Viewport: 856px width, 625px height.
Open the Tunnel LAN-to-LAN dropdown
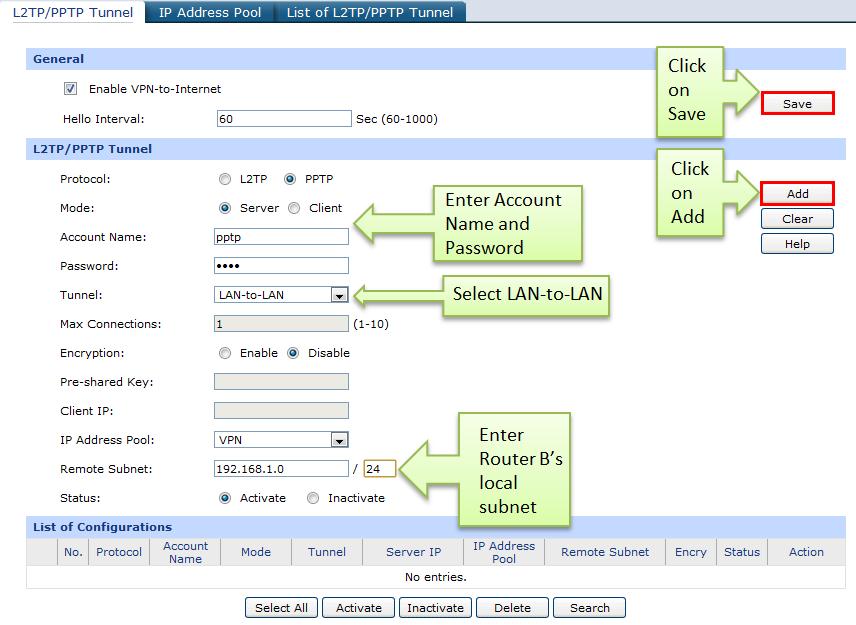[x=339, y=295]
